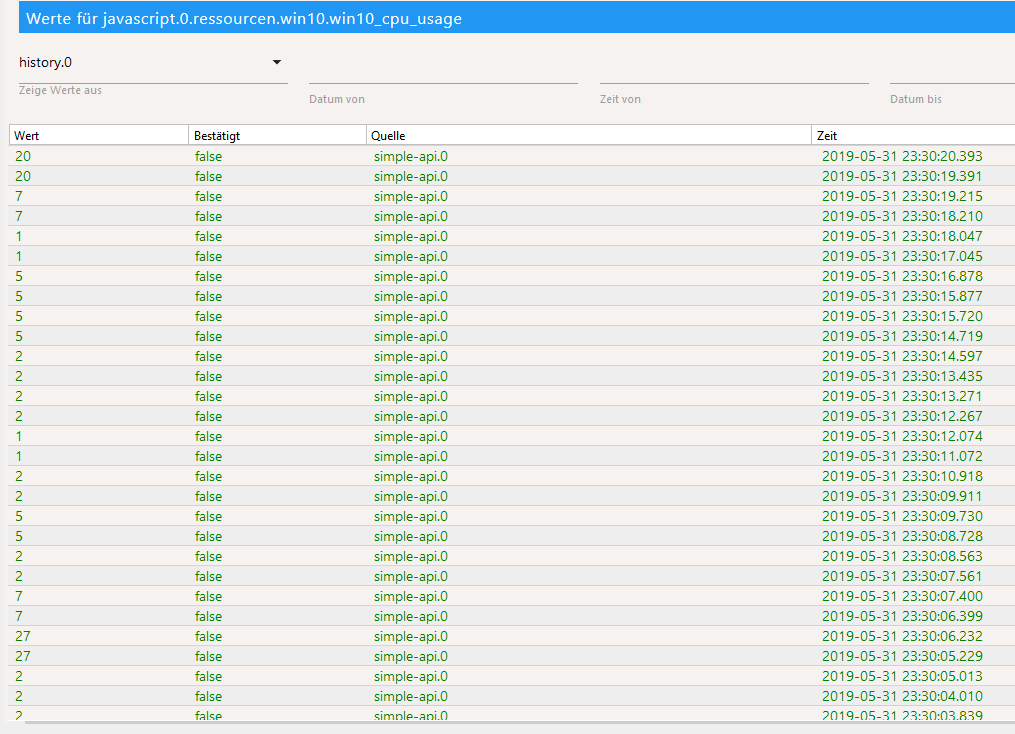Select timestamp 2019-05-31 23:30:19.391

tap(902, 176)
